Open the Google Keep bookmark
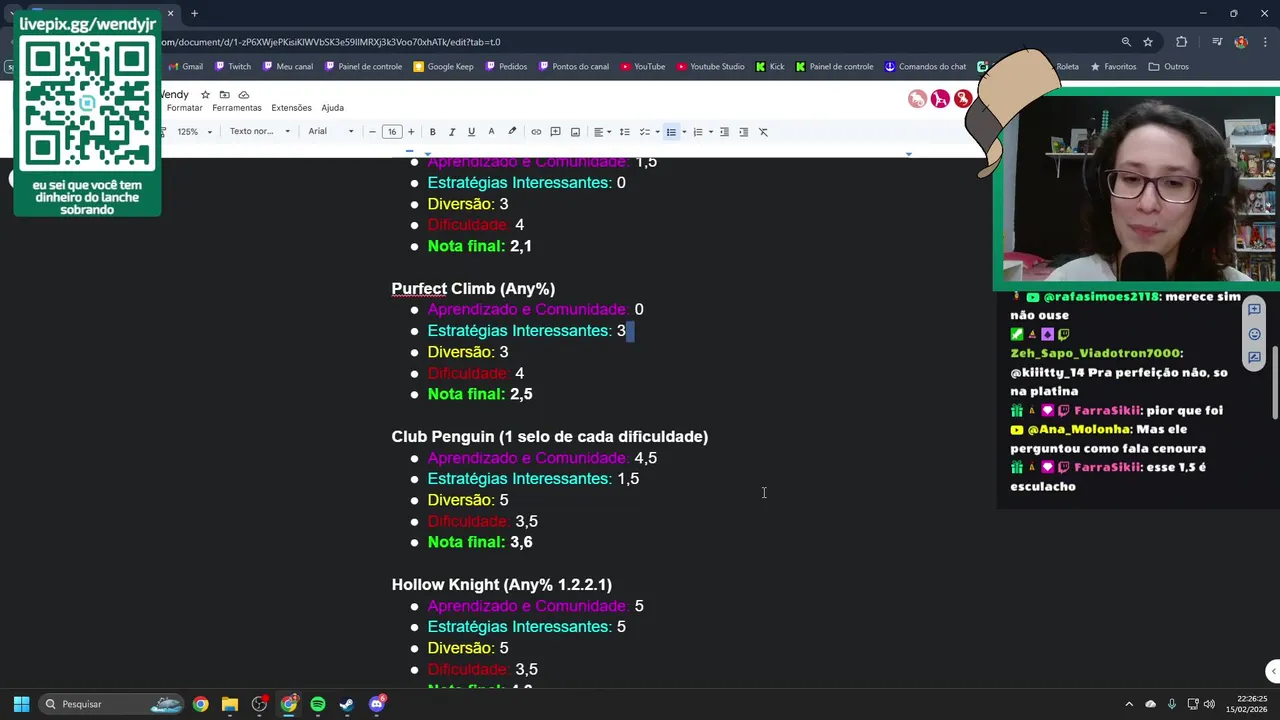 click(x=443, y=67)
